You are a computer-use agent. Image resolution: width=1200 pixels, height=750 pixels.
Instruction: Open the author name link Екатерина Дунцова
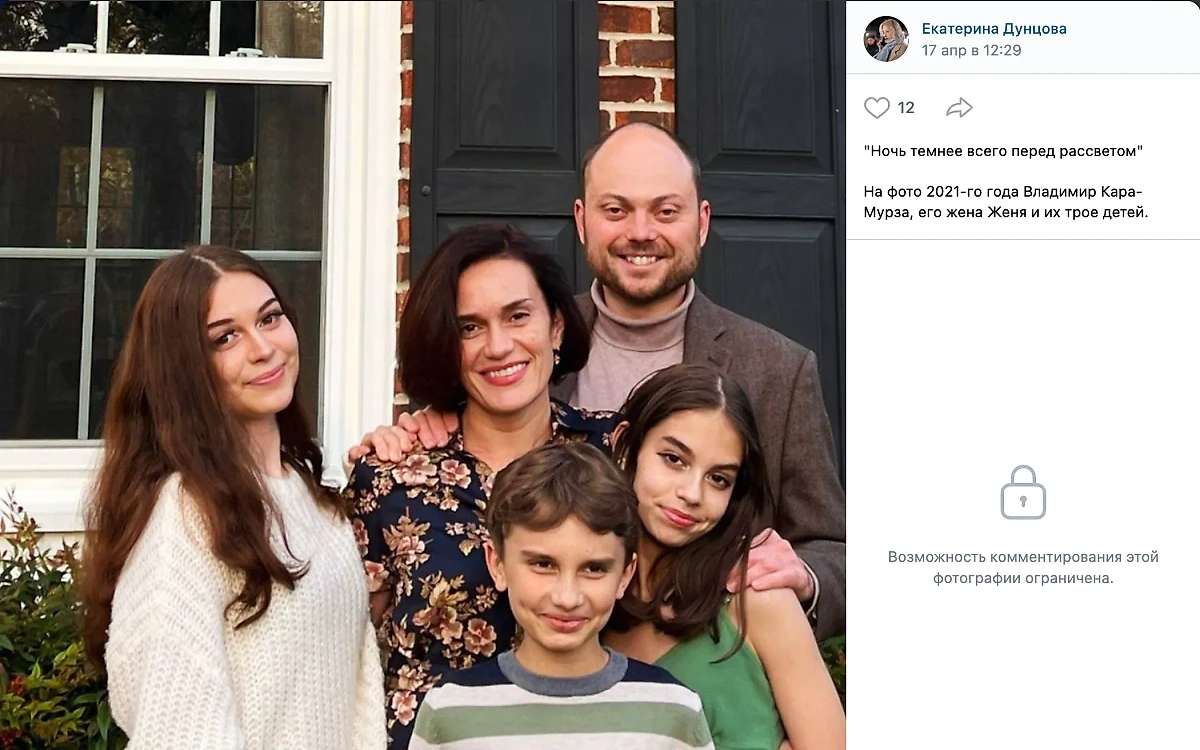click(994, 28)
